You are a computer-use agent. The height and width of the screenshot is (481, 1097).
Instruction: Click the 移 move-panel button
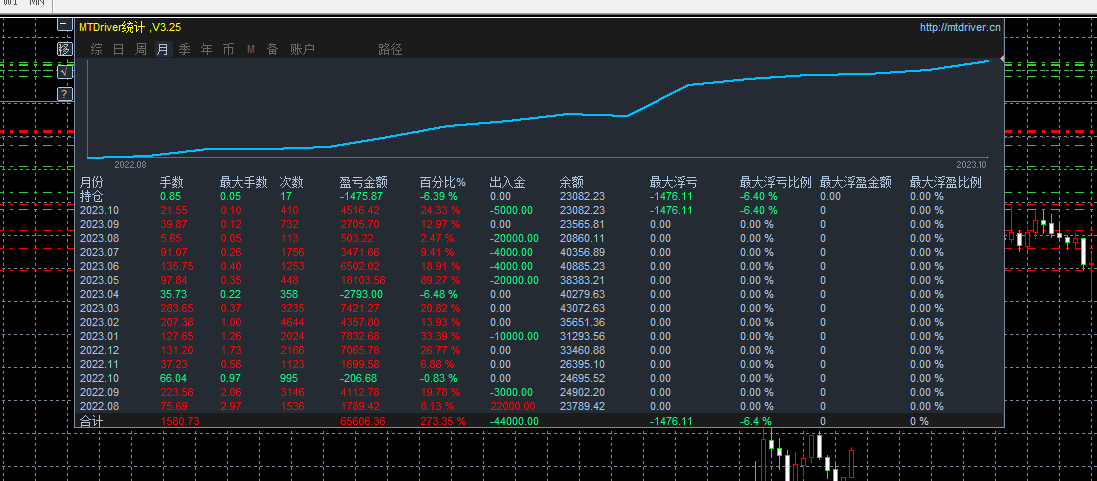pos(64,48)
